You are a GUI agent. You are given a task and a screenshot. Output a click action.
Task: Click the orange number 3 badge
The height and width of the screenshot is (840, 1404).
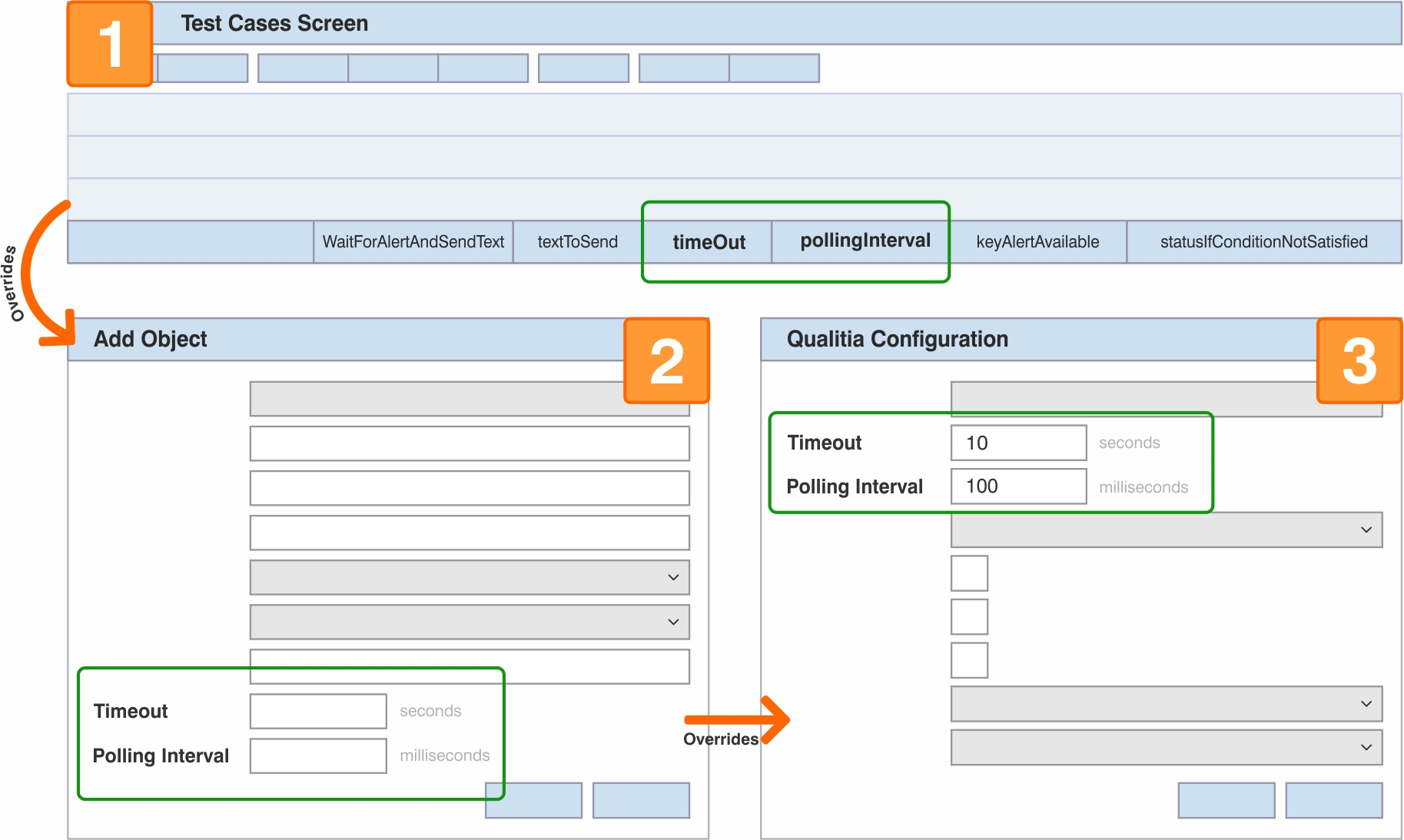point(1359,360)
